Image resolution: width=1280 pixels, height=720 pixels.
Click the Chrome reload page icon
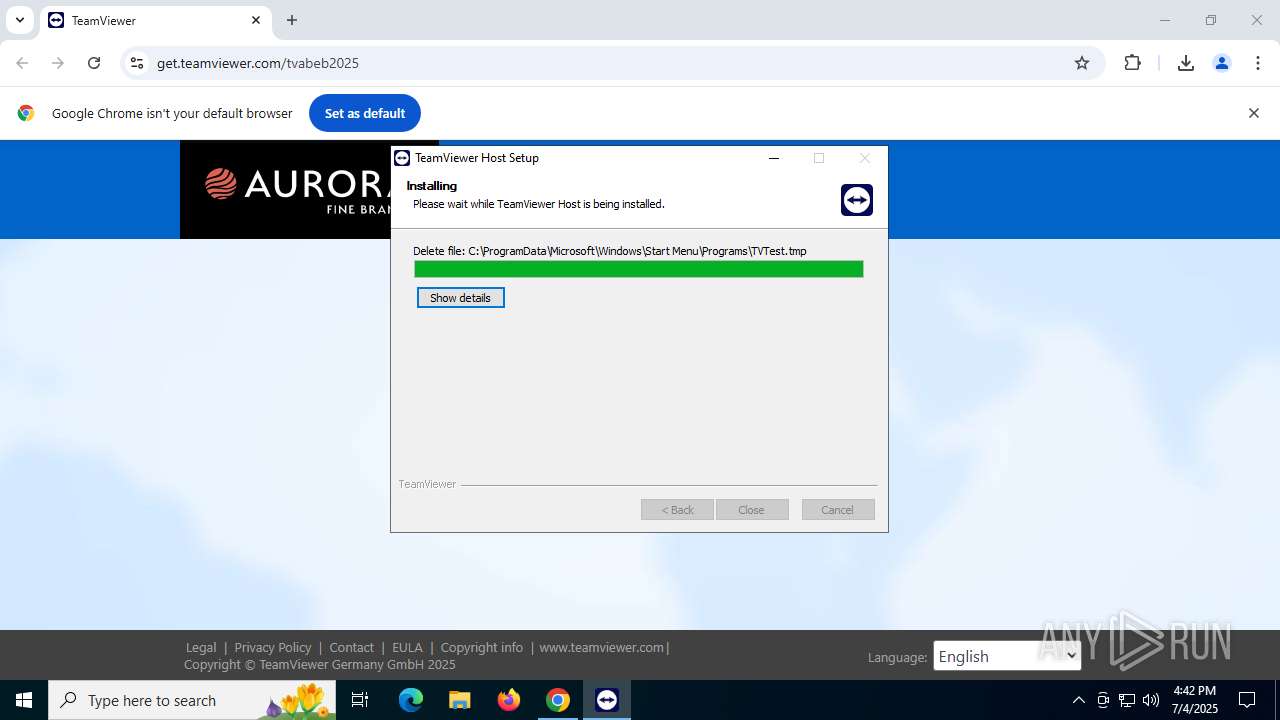point(94,63)
